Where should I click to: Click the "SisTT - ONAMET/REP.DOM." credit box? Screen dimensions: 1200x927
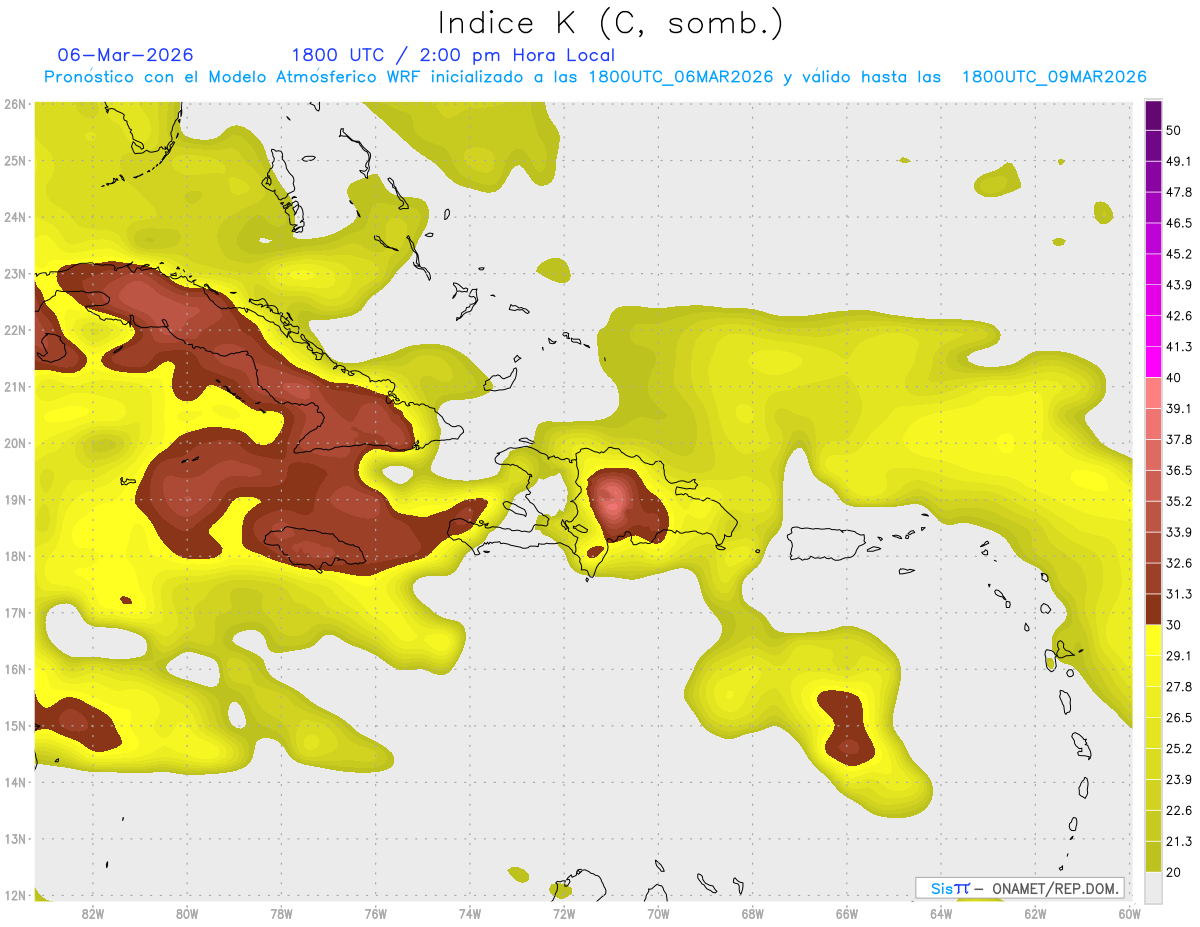[1019, 888]
